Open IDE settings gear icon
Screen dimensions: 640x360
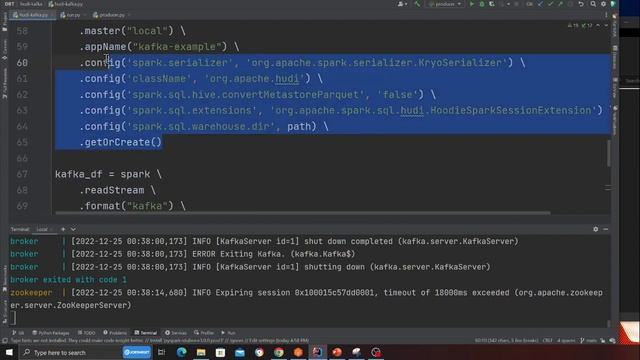[x=603, y=4]
